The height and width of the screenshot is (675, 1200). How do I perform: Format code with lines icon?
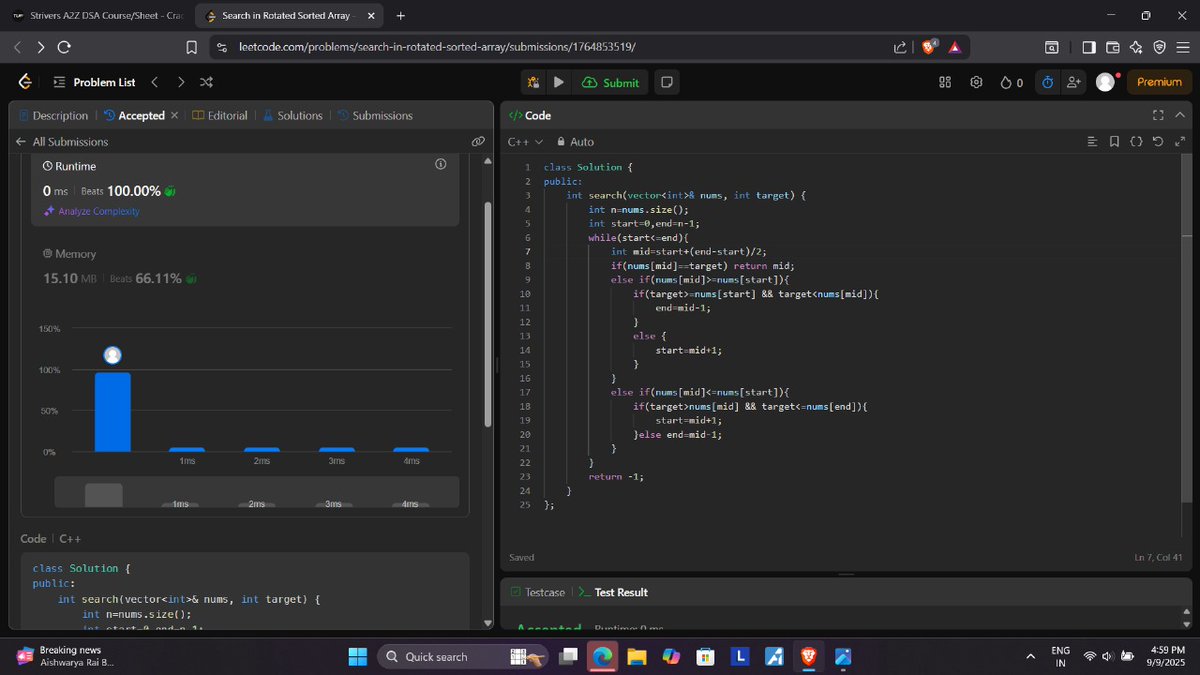coord(1092,142)
